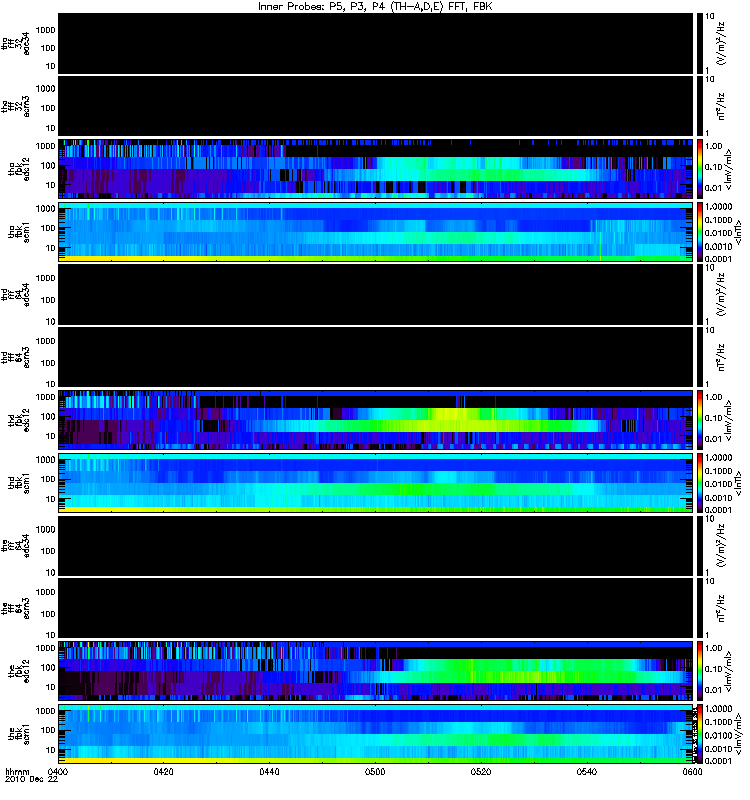Click the tha fbk scm1 rainbow color bar
750x800 pixels.
(700, 232)
